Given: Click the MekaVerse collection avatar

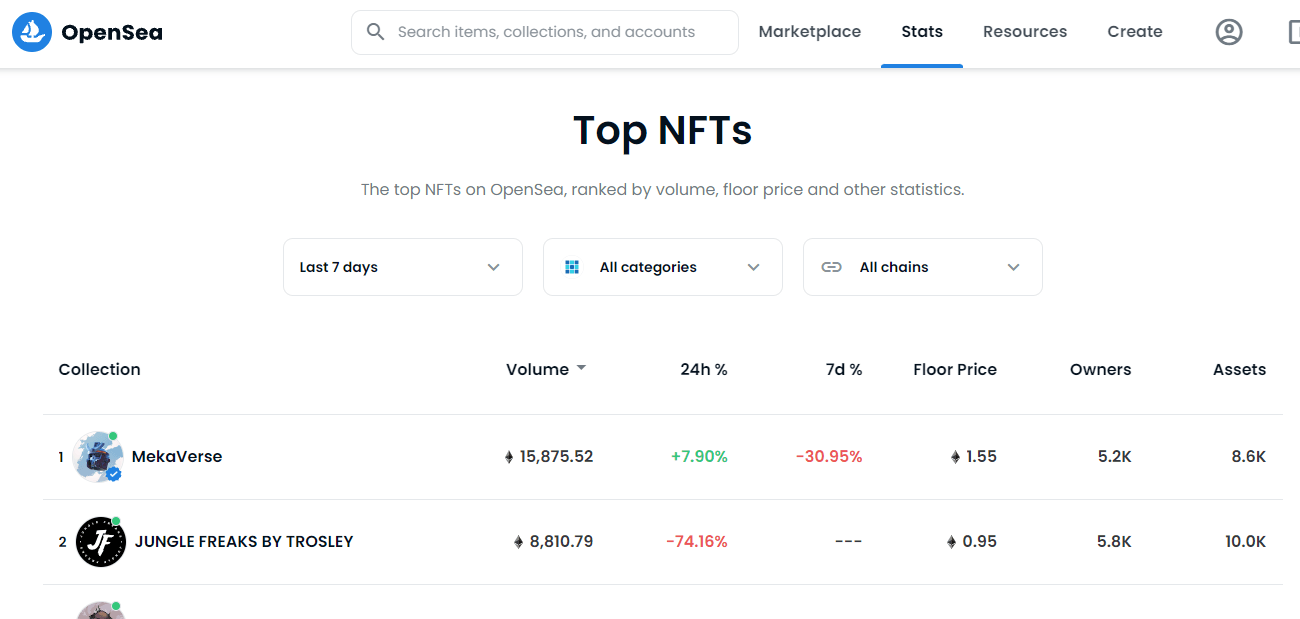Looking at the screenshot, I should coord(98,457).
